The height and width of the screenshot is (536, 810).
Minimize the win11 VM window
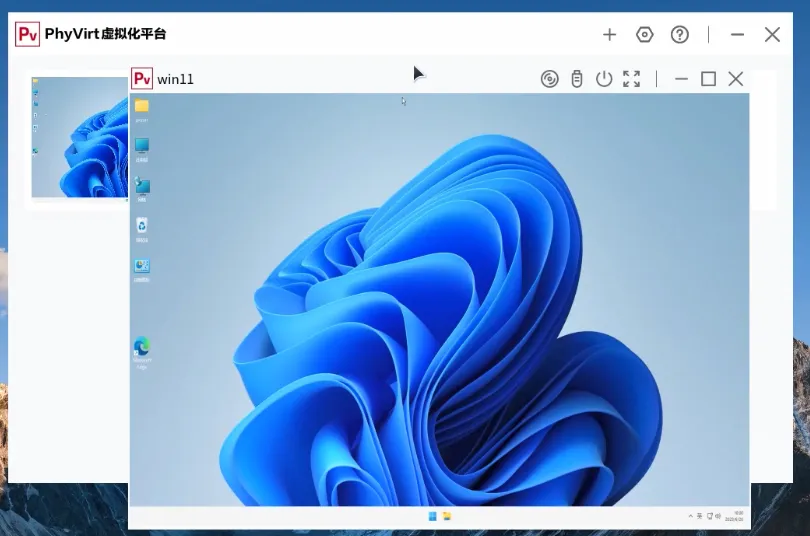(681, 79)
